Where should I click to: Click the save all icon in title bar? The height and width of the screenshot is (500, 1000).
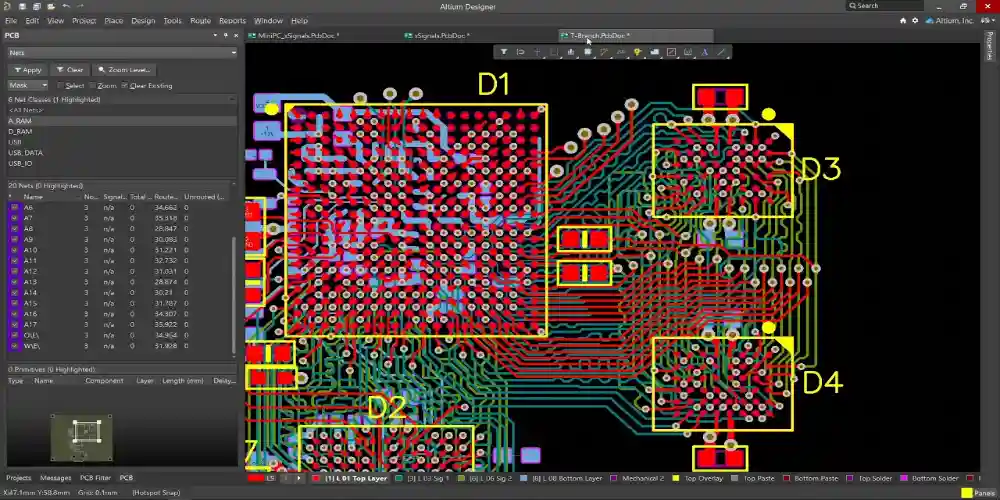(36, 6)
